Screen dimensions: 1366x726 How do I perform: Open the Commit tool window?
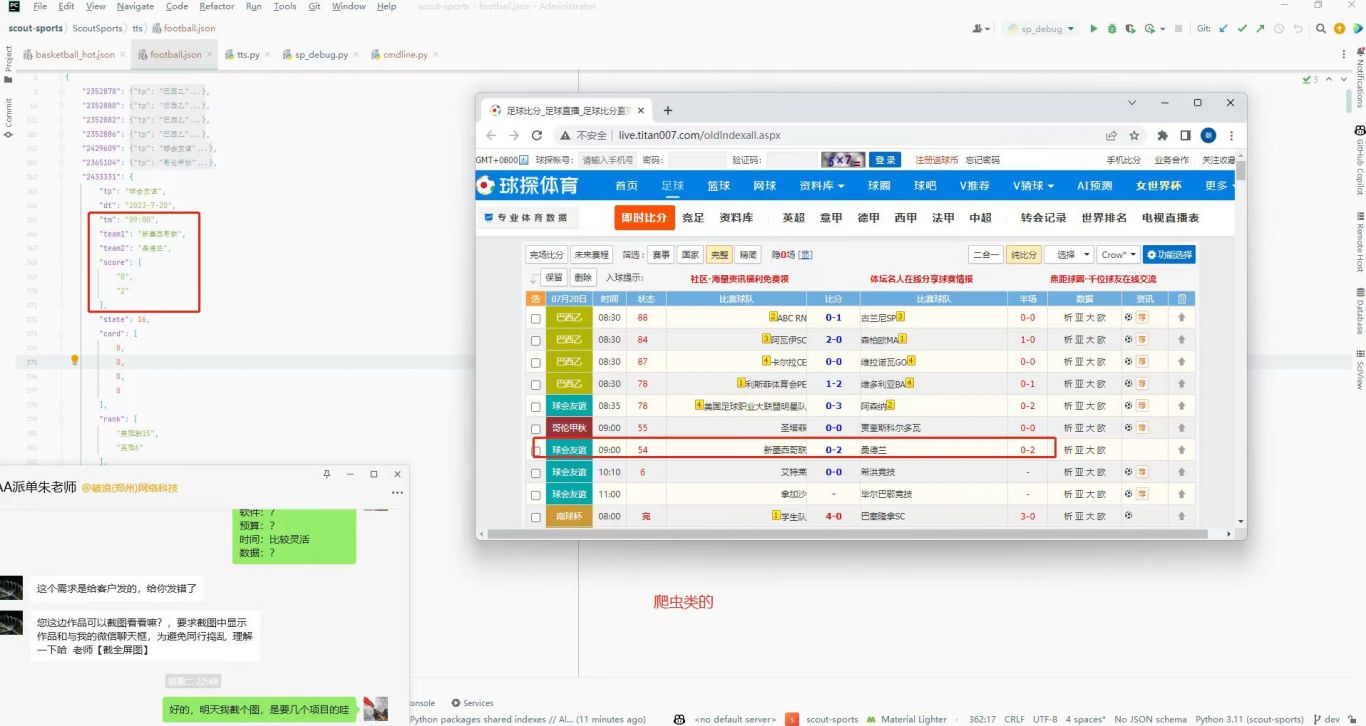coord(8,118)
